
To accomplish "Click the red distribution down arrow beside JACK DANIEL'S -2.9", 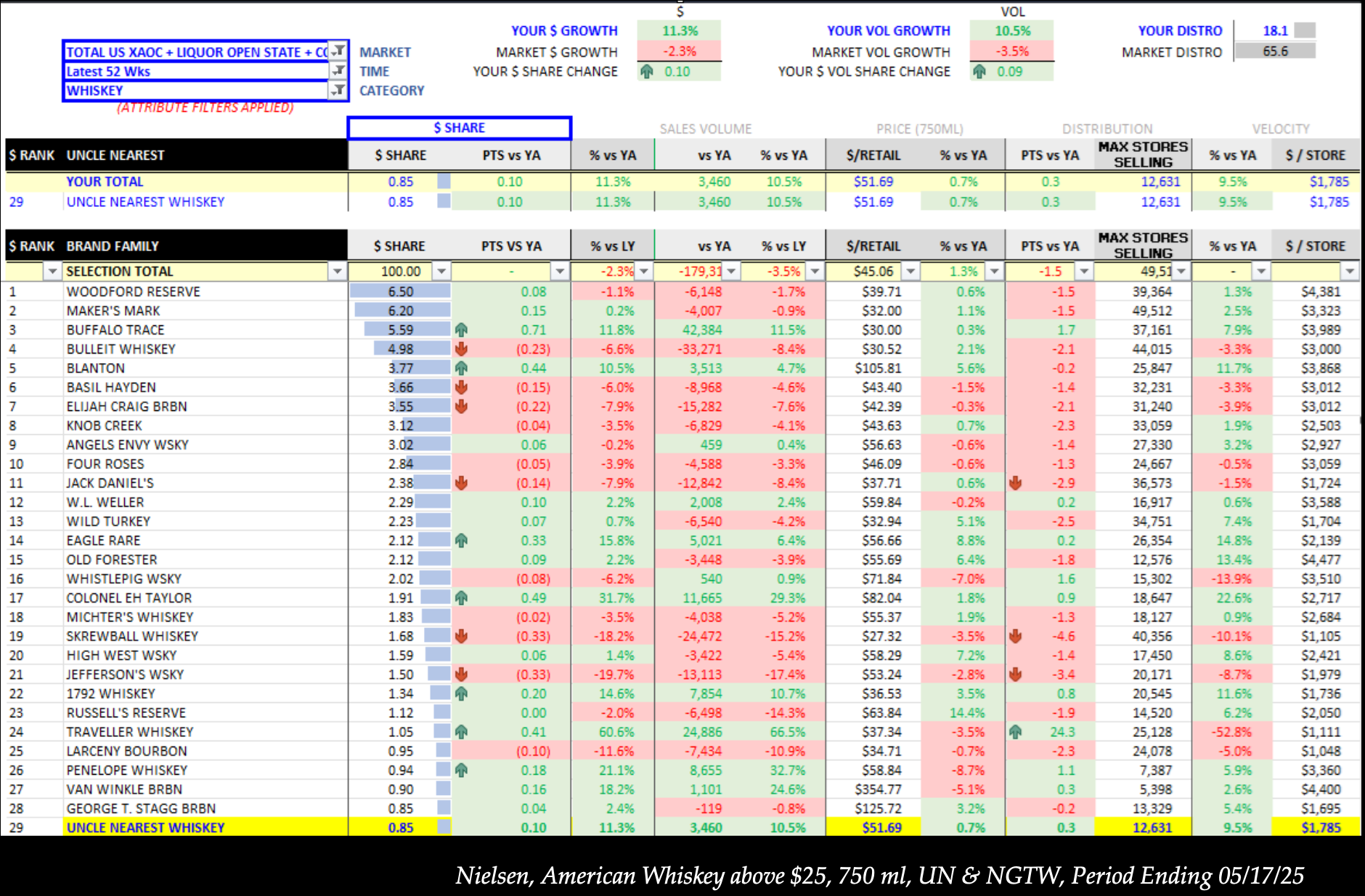I will (x=1015, y=483).
